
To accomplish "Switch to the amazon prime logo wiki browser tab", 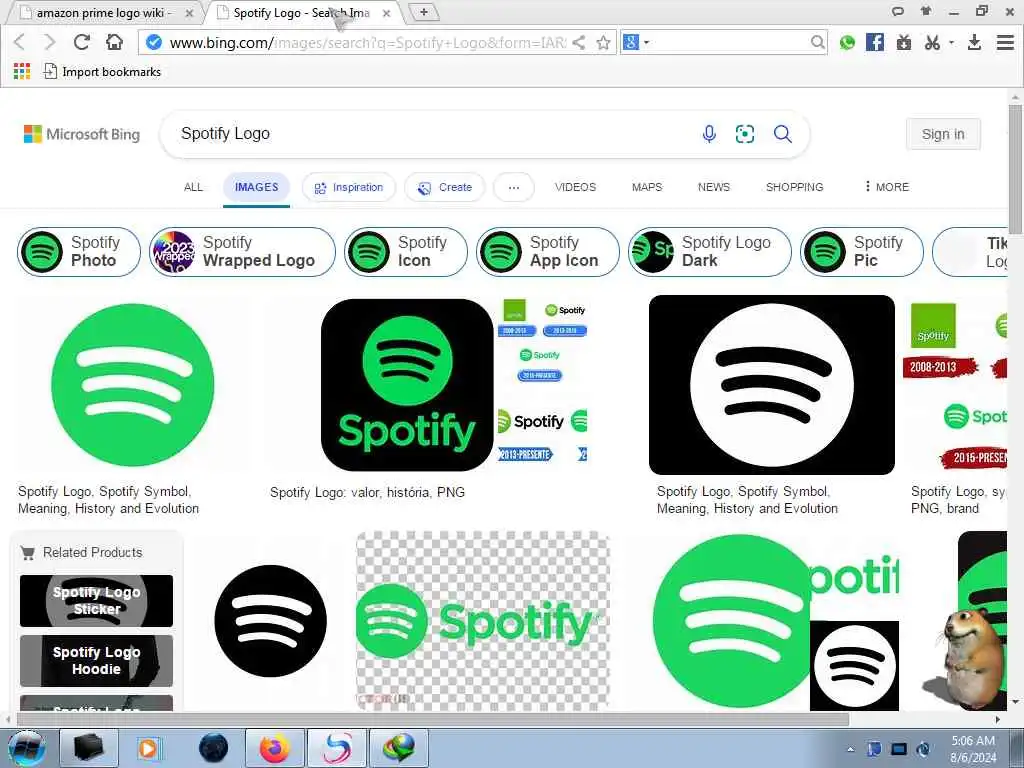I will coord(103,13).
